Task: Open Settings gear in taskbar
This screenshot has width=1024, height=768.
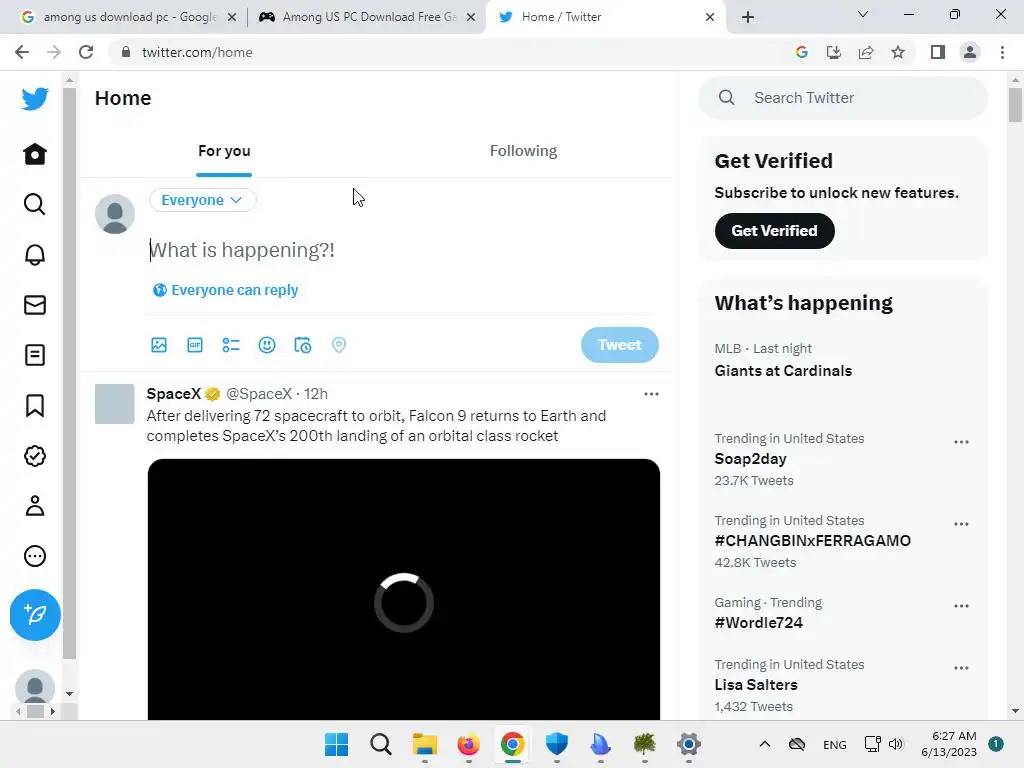Action: [x=688, y=744]
